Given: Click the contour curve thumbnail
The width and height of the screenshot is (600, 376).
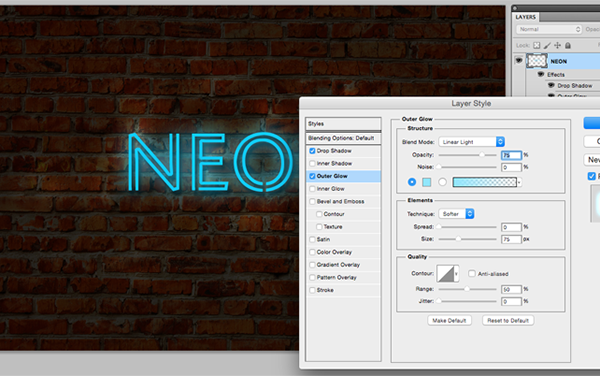Looking at the screenshot, I should coord(445,274).
